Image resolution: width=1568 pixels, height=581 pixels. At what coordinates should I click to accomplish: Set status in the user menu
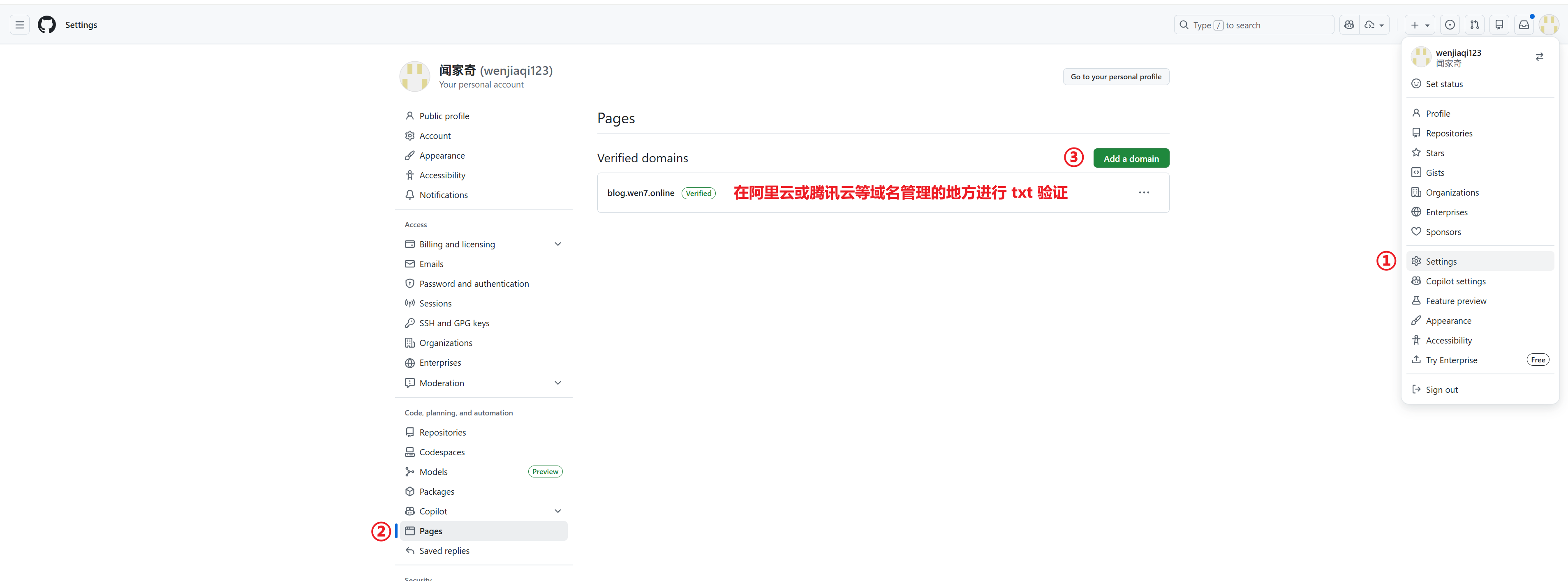1444,84
